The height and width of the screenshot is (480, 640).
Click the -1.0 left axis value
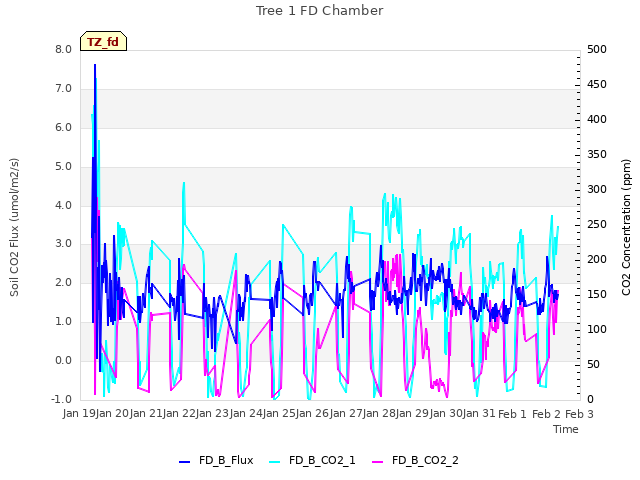click(x=62, y=399)
